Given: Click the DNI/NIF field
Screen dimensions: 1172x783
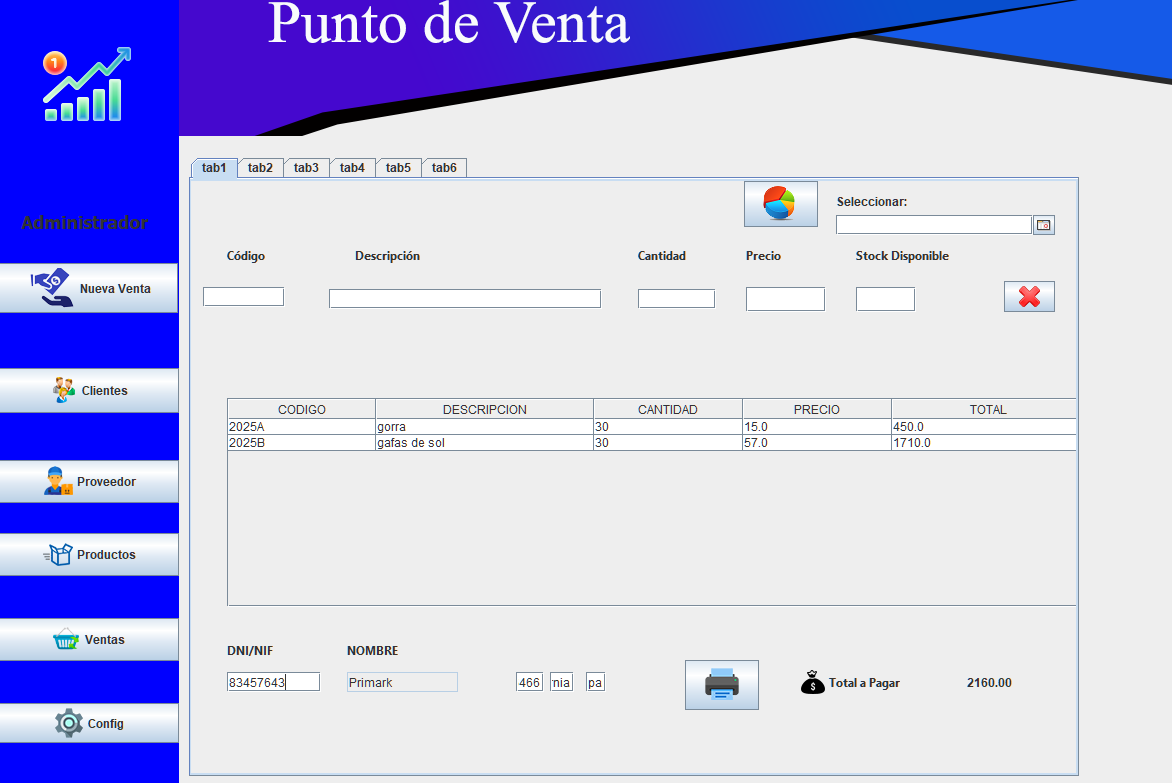Looking at the screenshot, I should 273,682.
